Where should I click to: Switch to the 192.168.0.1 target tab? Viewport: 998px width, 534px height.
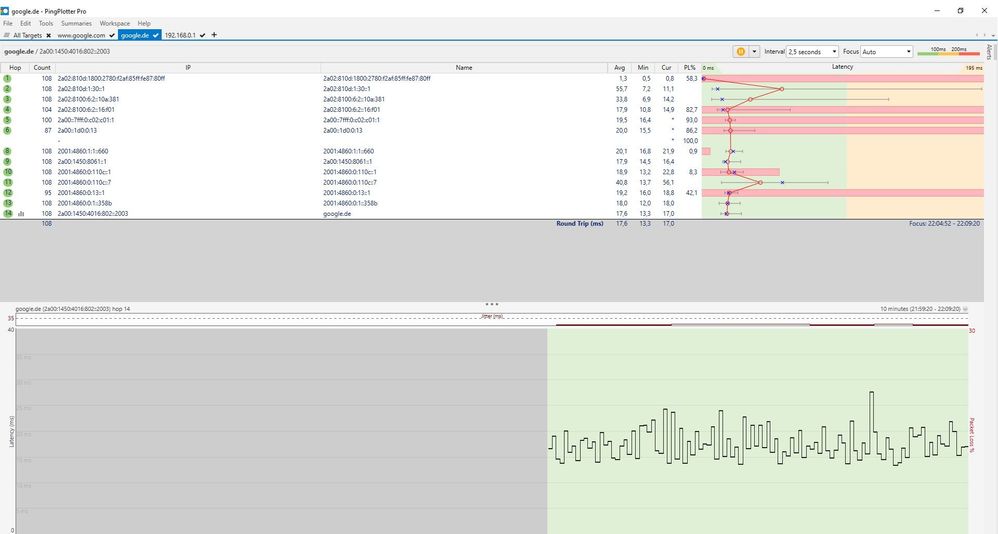[x=180, y=35]
